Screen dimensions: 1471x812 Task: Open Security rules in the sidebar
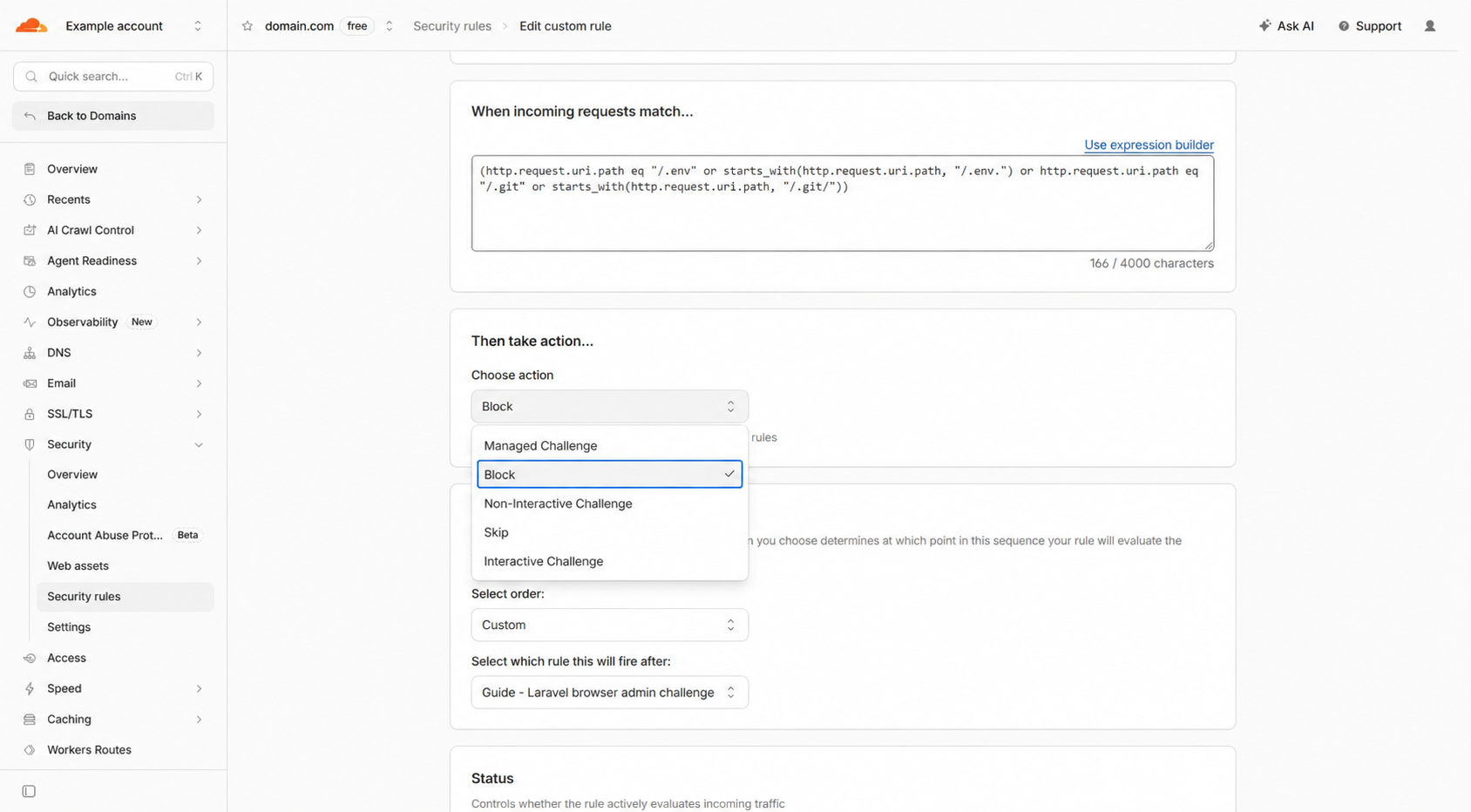[x=125, y=597]
